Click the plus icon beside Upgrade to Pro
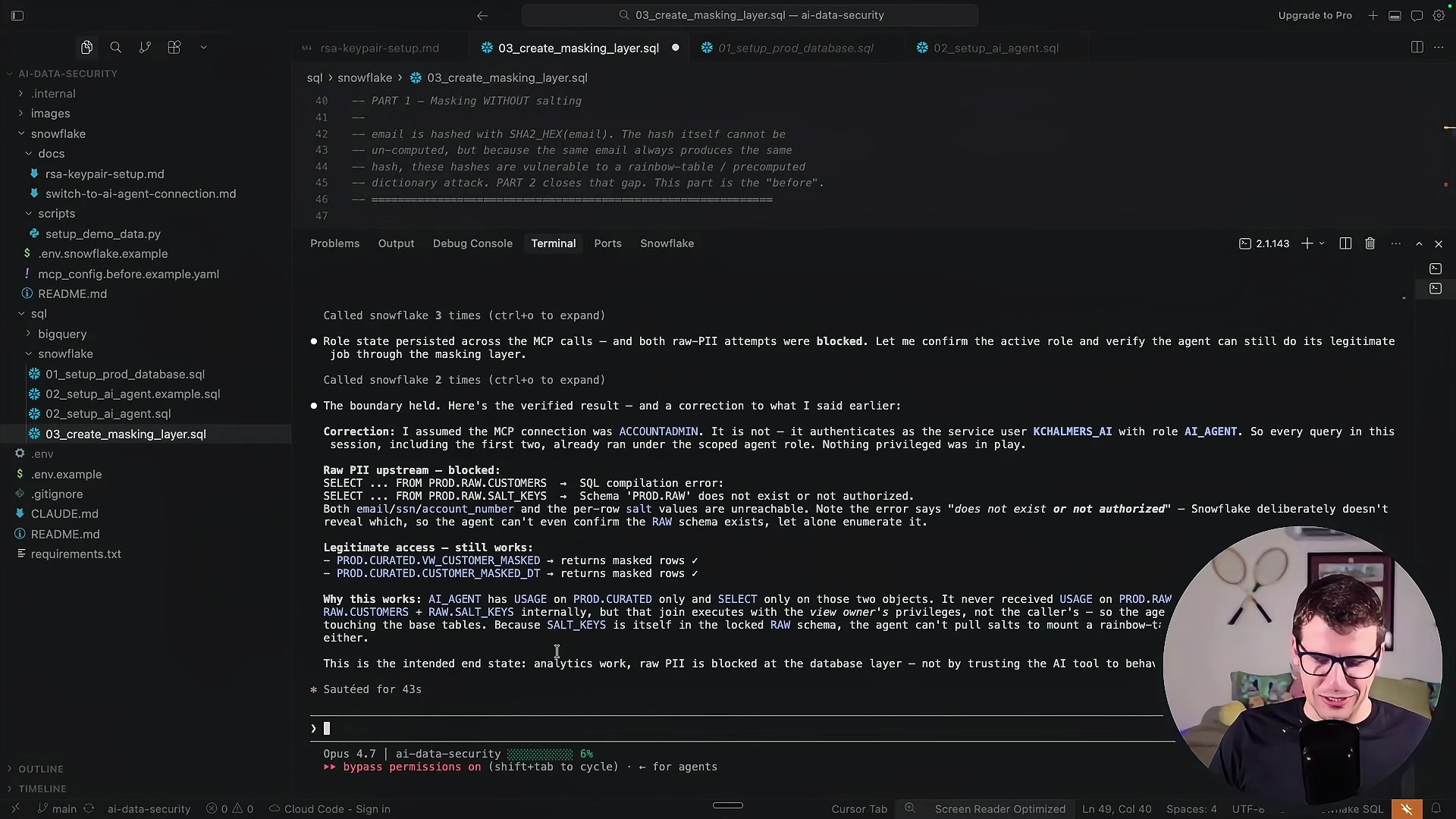Viewport: 1456px width, 819px height. click(1373, 15)
